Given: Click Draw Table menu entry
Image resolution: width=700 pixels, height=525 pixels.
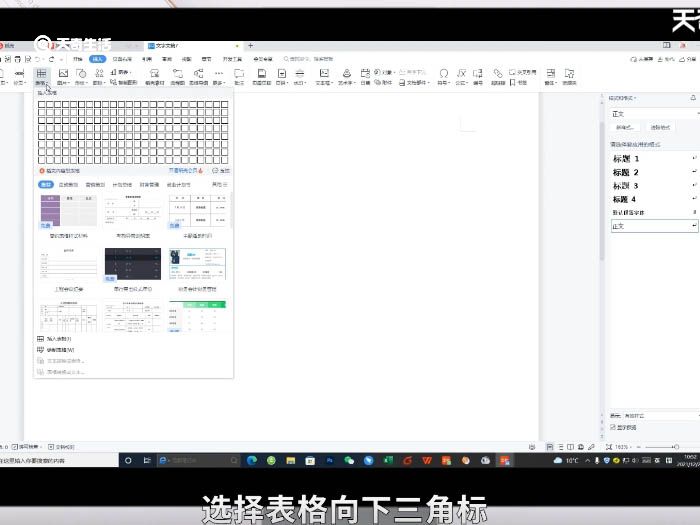Looking at the screenshot, I should [55, 350].
